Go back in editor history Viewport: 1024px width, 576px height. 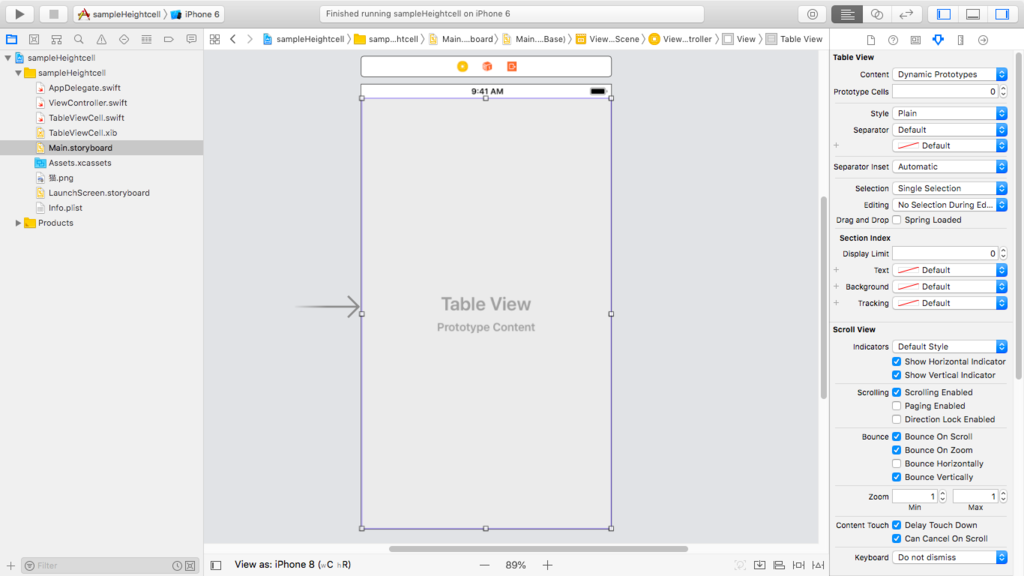tap(233, 39)
